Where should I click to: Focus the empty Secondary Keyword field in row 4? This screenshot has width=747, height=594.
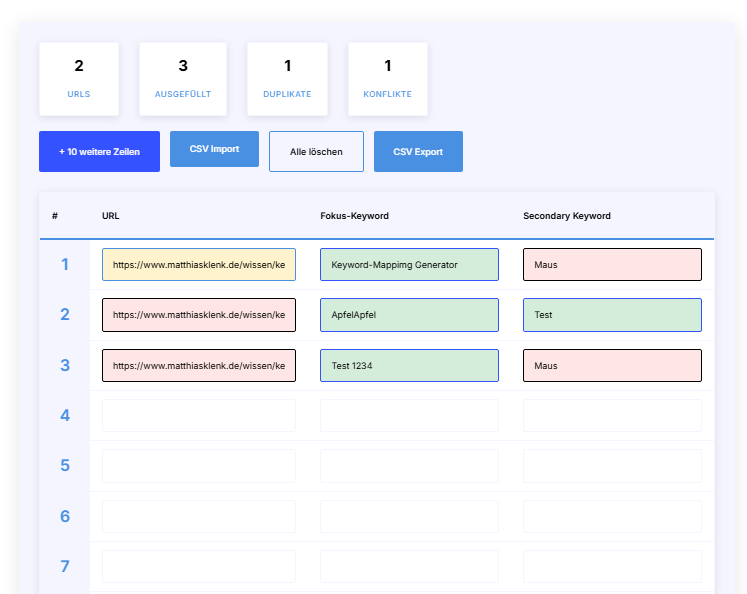point(612,415)
